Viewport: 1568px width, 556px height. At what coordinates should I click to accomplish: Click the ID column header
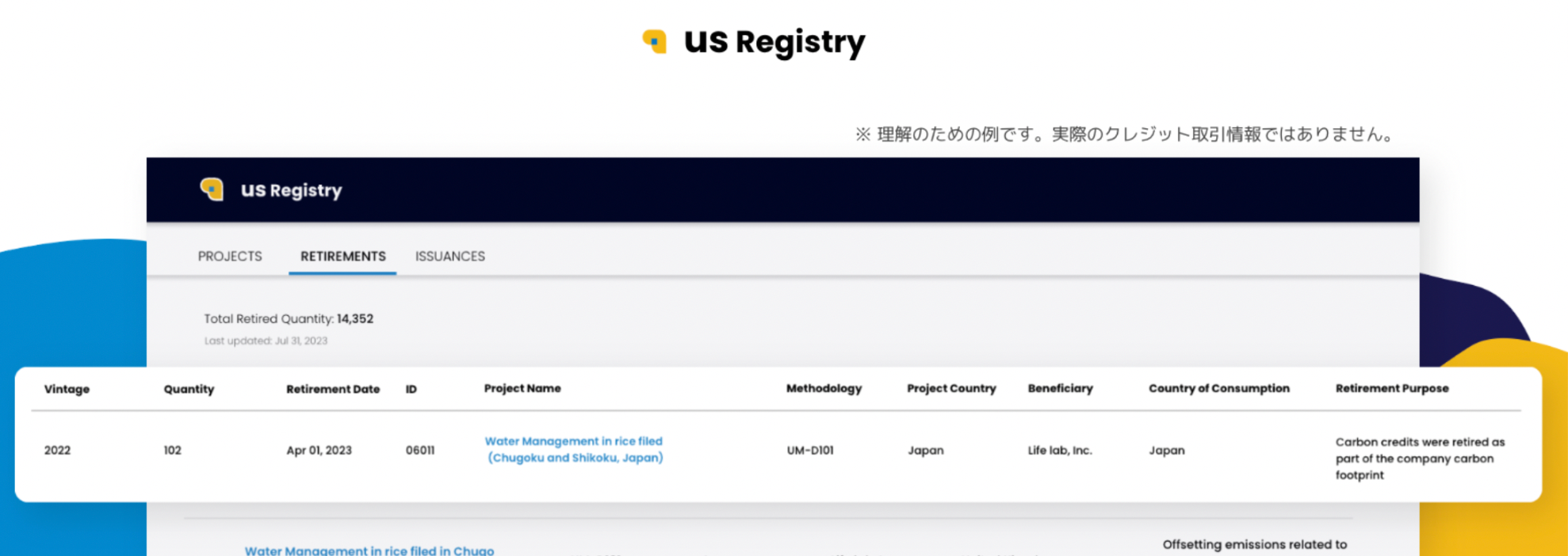411,389
